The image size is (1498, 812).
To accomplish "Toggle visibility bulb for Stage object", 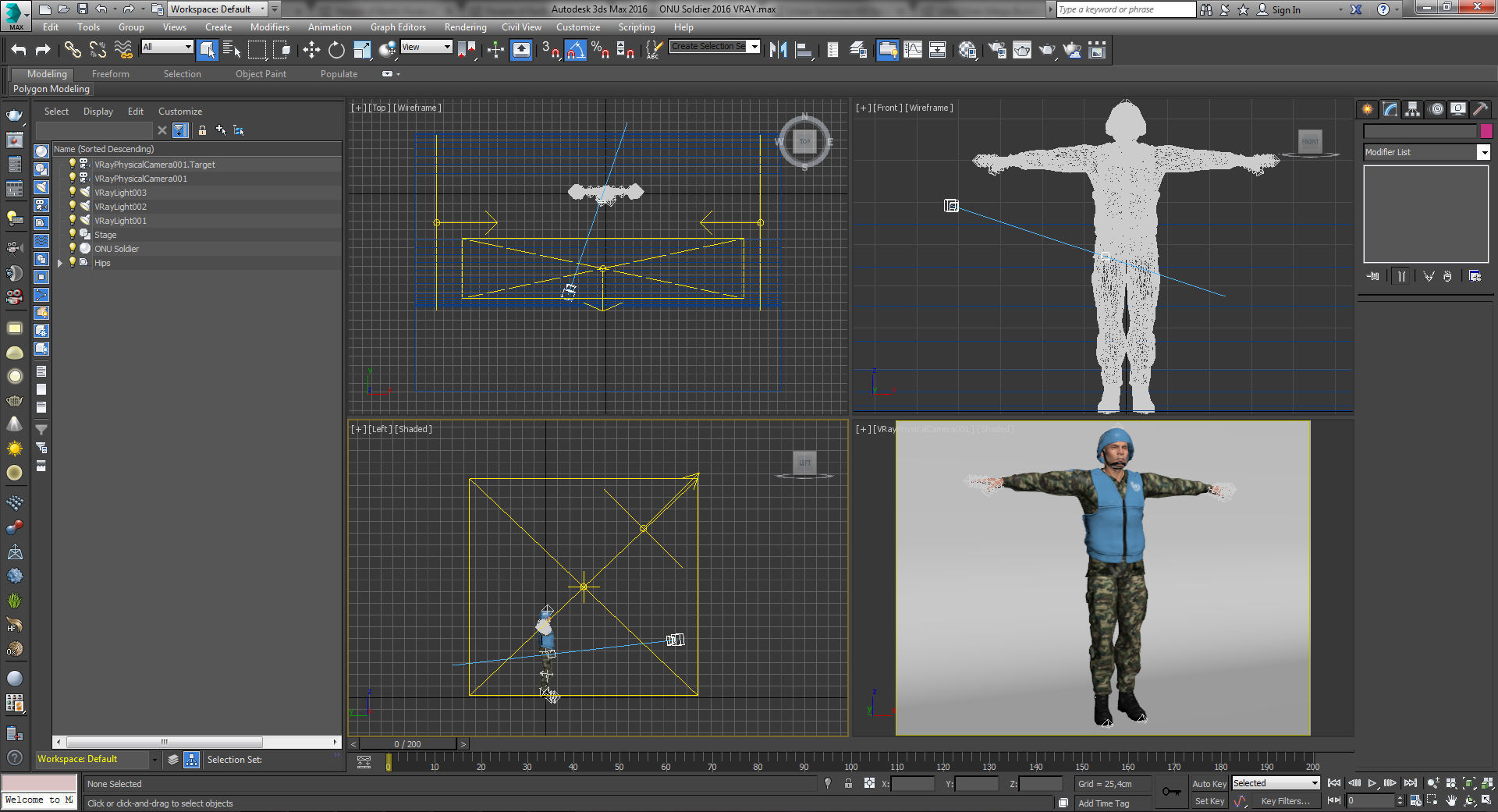I will pyautogui.click(x=73, y=234).
